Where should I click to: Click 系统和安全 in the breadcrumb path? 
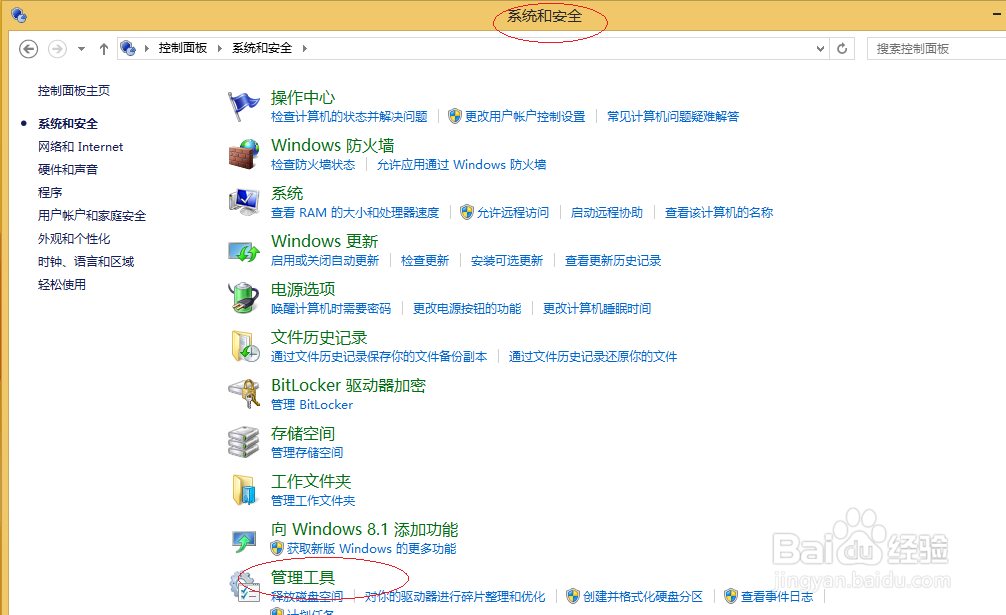[262, 48]
